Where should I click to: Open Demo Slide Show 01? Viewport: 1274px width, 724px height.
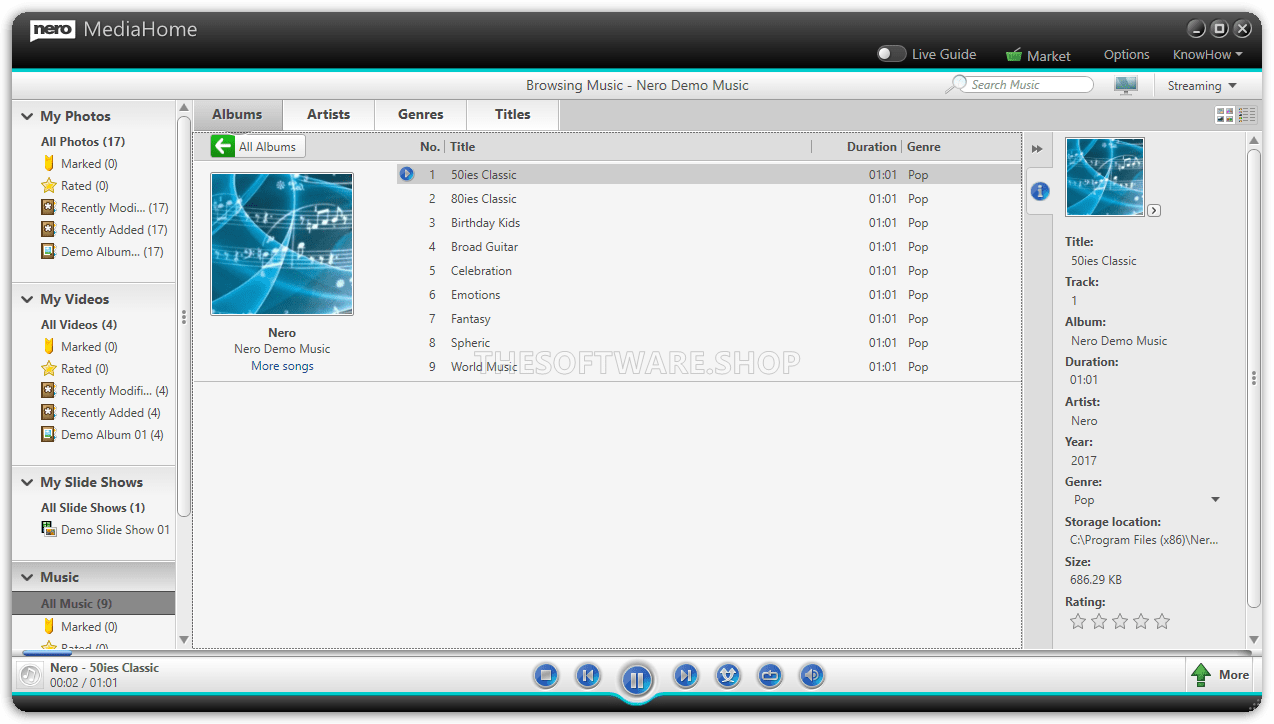pos(106,530)
